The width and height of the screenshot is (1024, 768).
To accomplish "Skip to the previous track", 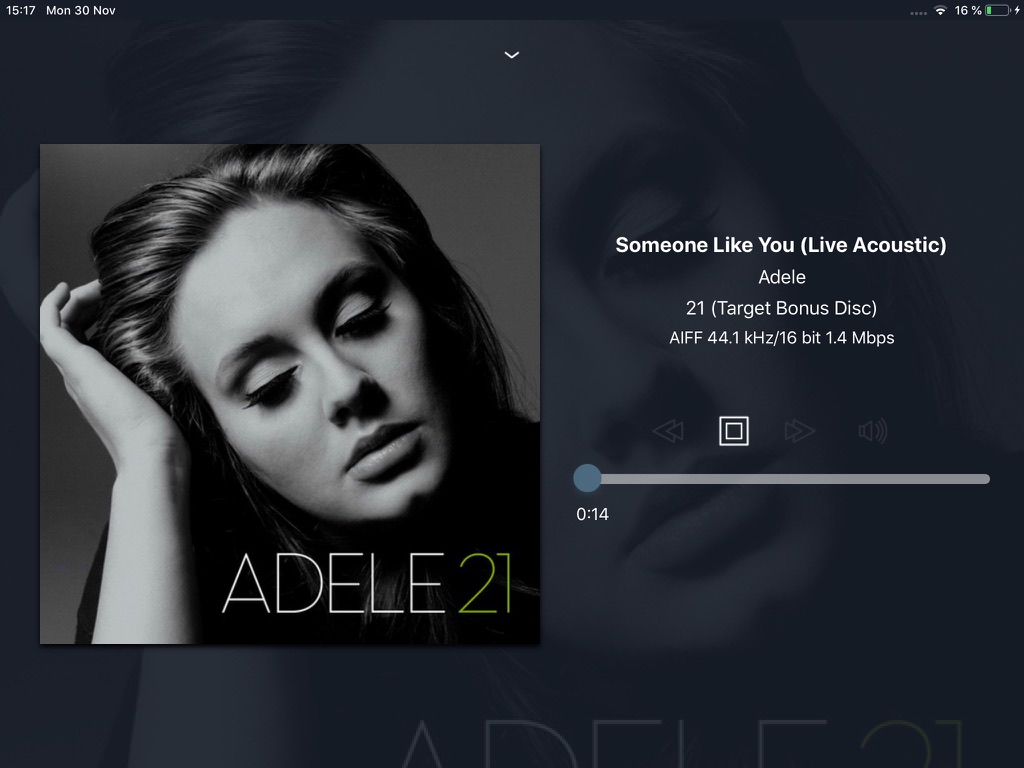I will coord(668,431).
